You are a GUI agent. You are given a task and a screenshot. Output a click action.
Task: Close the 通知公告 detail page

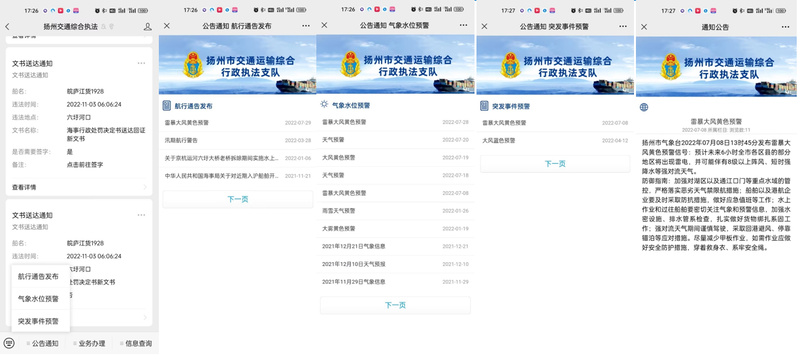click(x=644, y=27)
